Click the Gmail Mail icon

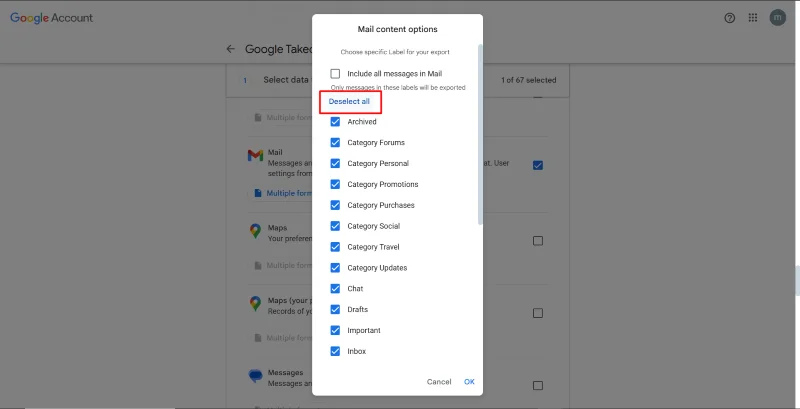(x=255, y=156)
